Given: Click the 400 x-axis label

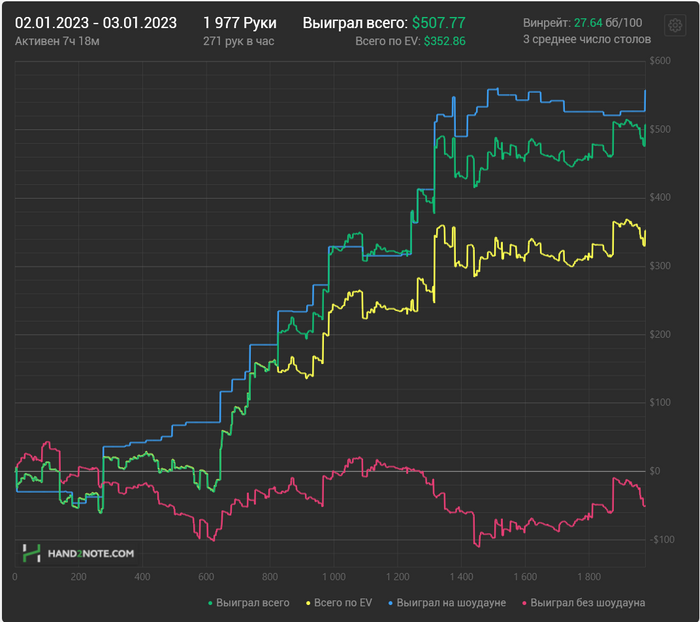Looking at the screenshot, I should coord(142,577).
